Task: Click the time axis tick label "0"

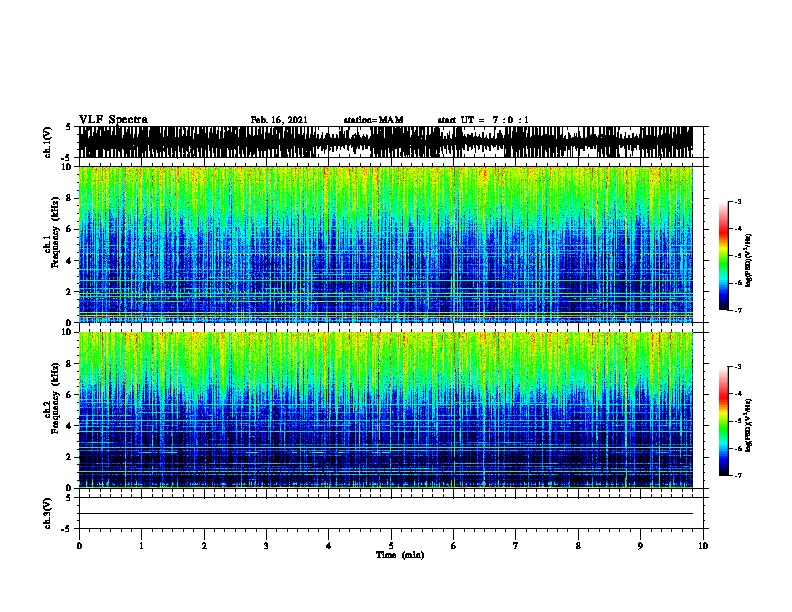Action: (x=79, y=546)
